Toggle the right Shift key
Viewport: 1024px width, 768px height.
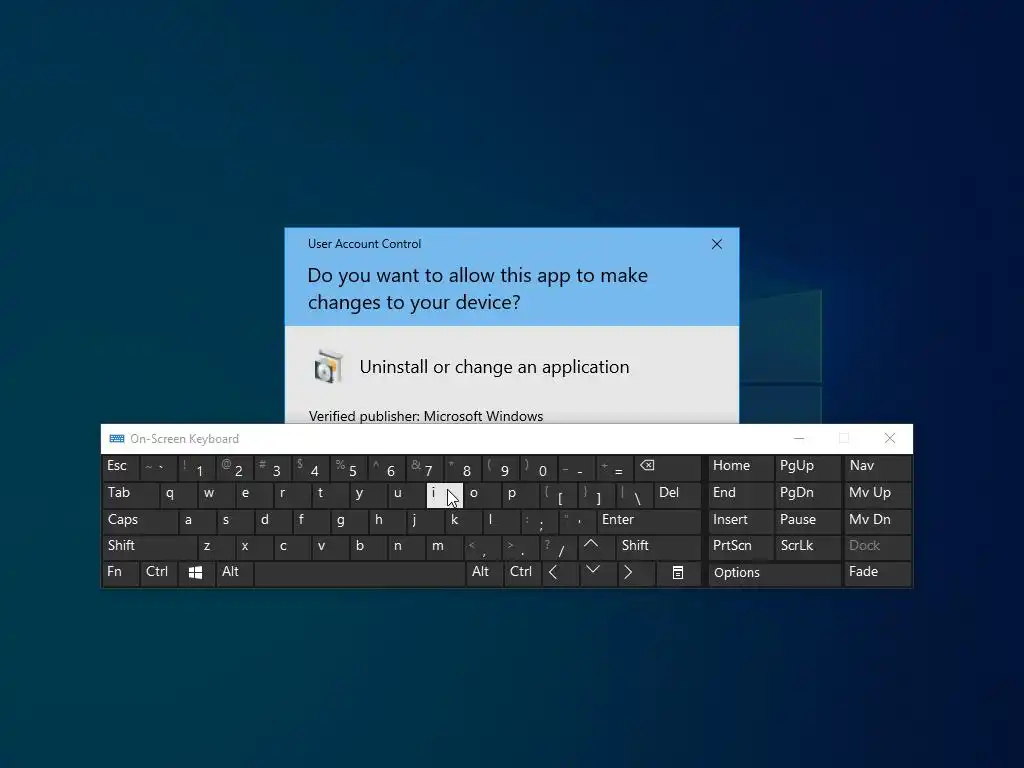(x=658, y=547)
